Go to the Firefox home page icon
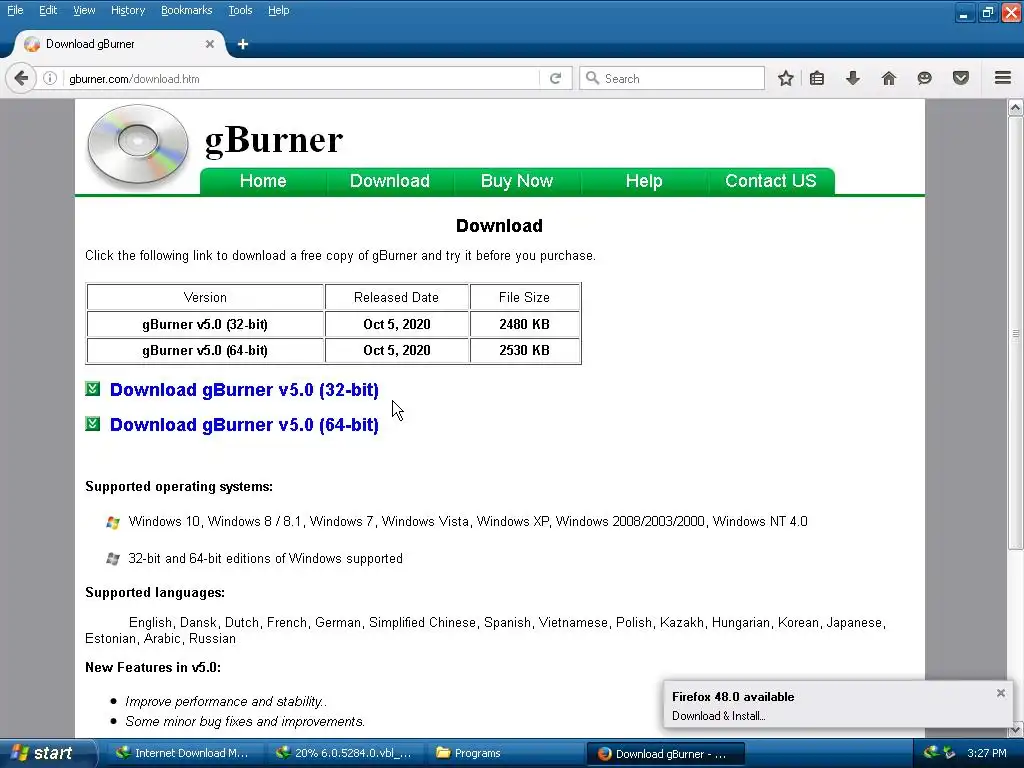The width and height of the screenshot is (1024, 768). tap(889, 78)
